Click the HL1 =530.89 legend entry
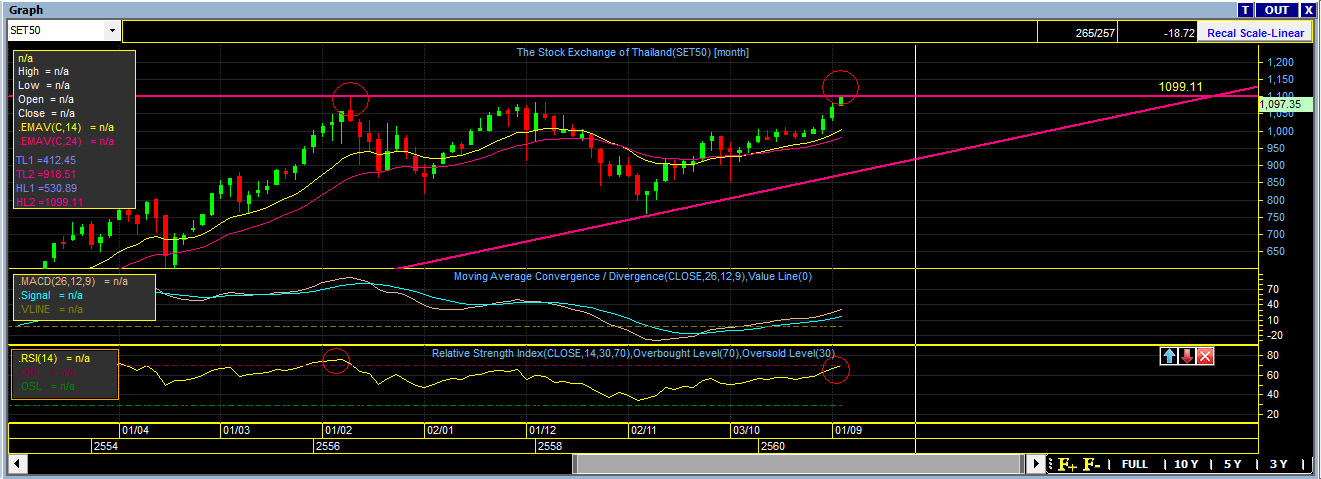This screenshot has height=479, width=1321. [47, 187]
